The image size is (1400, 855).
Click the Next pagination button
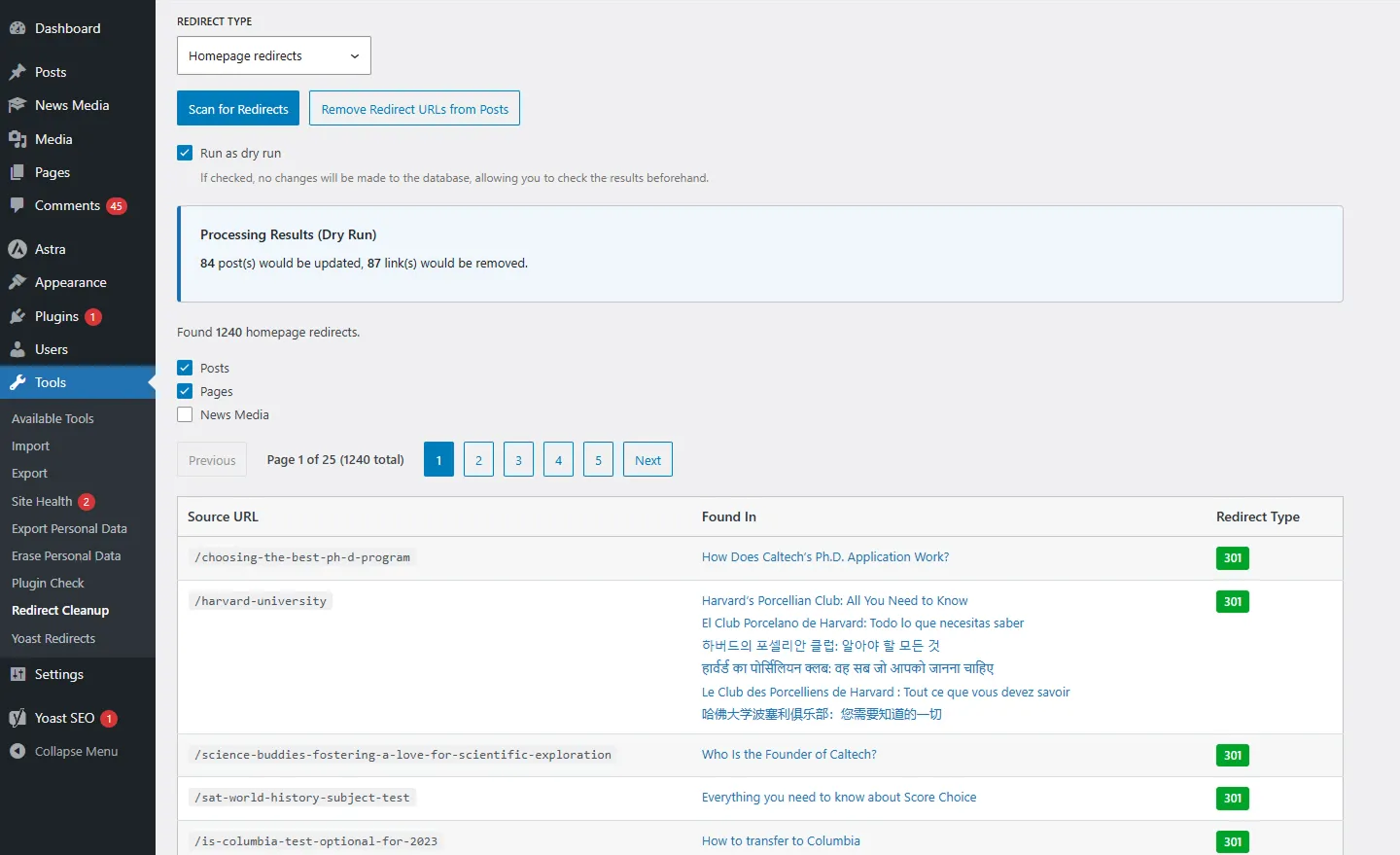tap(647, 460)
